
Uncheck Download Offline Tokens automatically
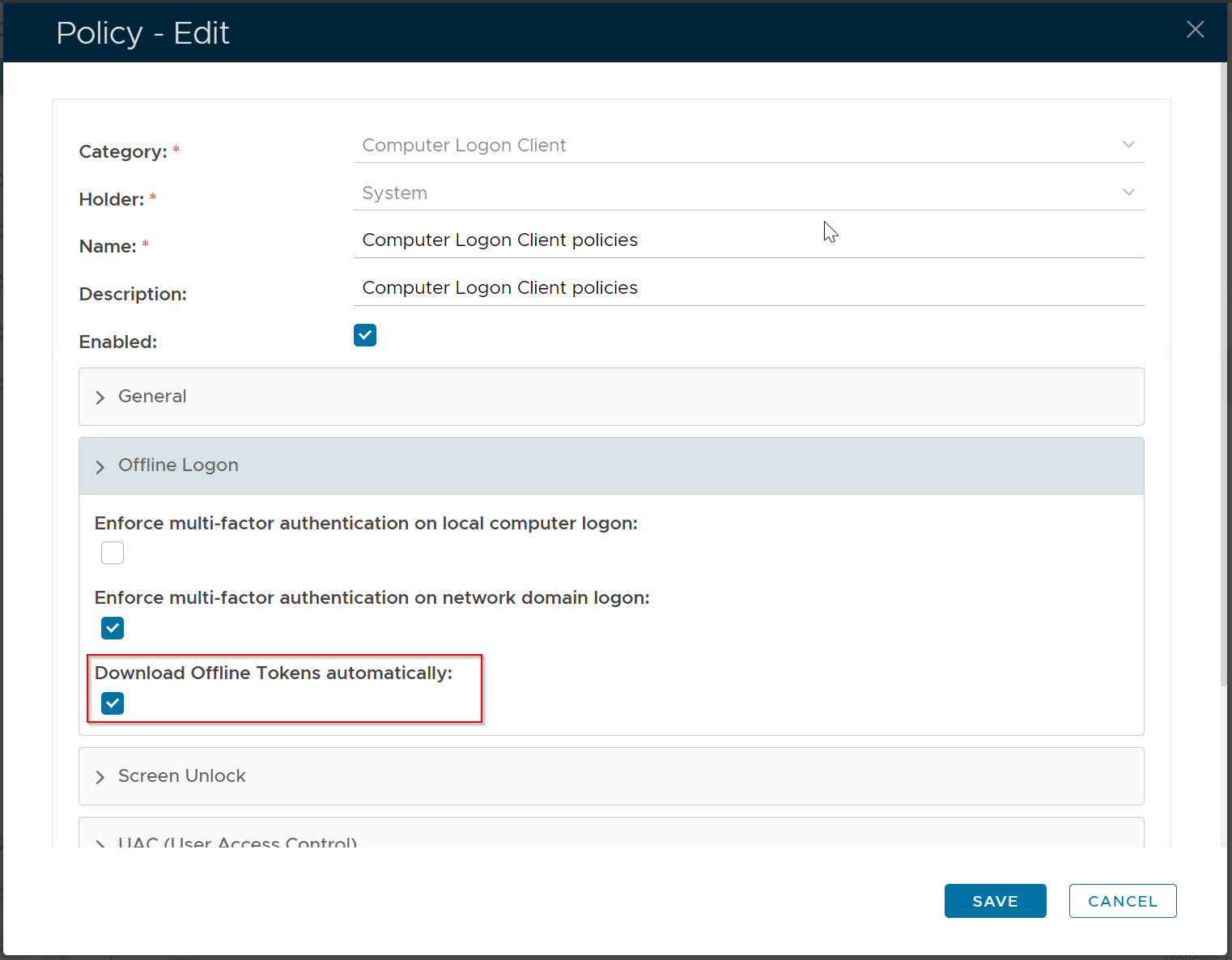click(113, 703)
